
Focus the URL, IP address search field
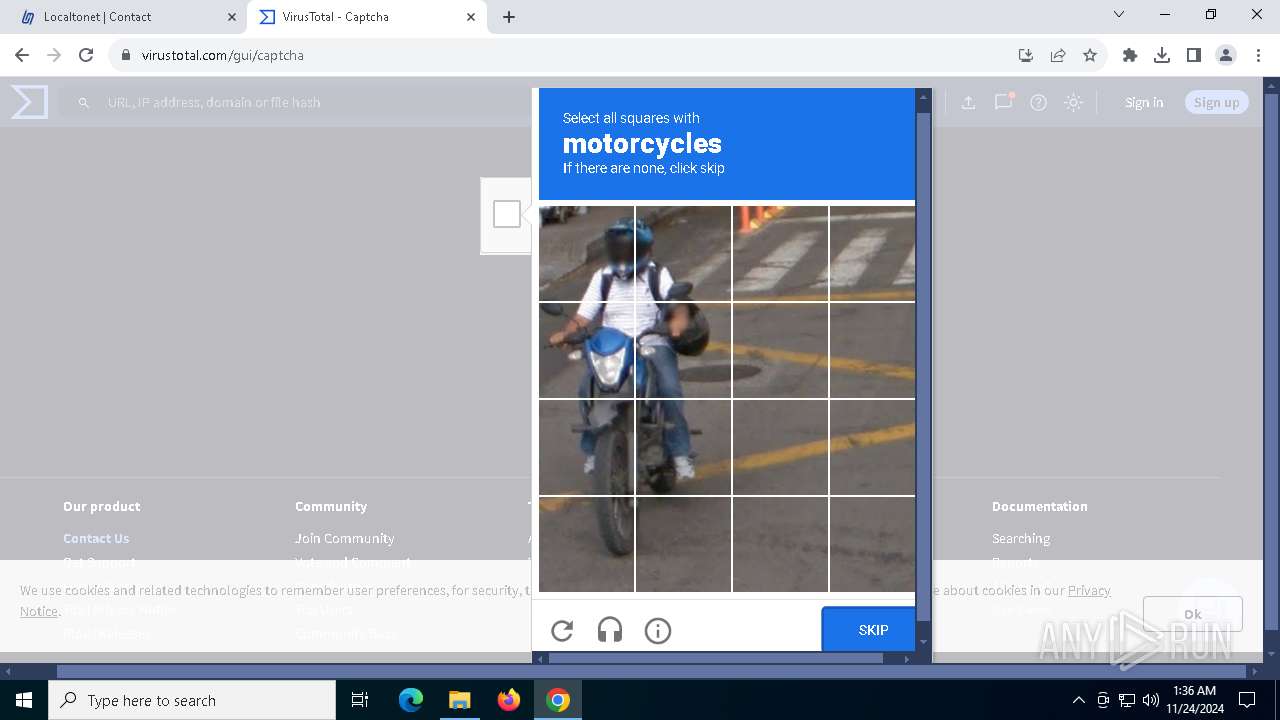click(x=300, y=102)
